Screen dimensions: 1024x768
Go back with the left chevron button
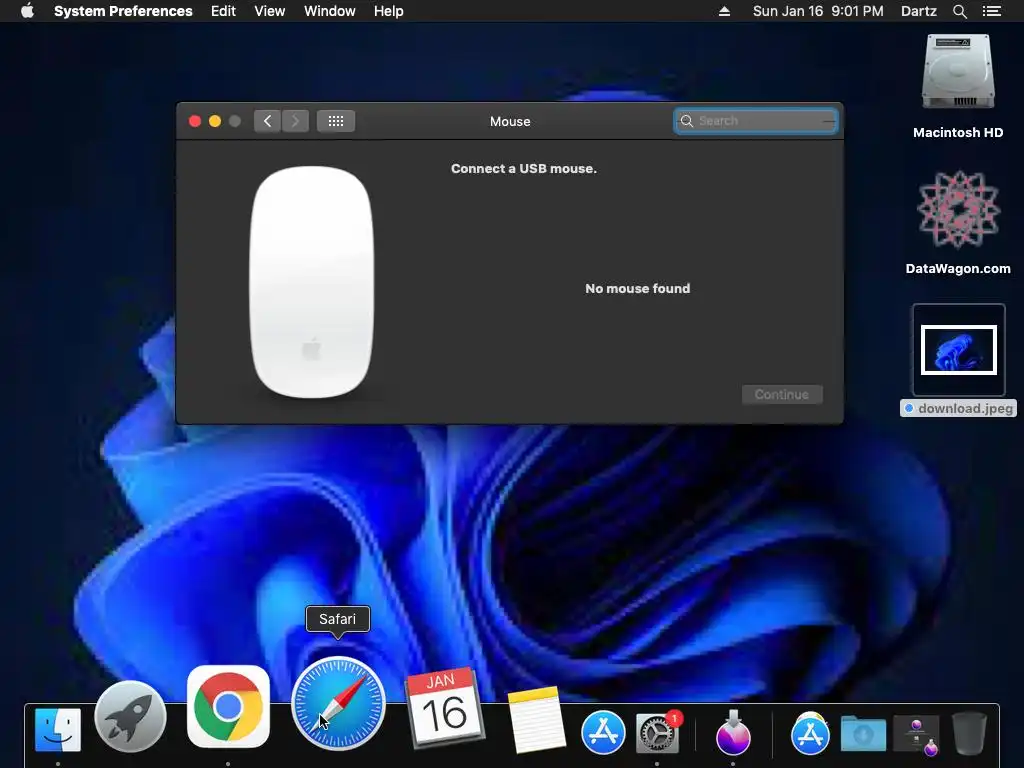point(267,121)
